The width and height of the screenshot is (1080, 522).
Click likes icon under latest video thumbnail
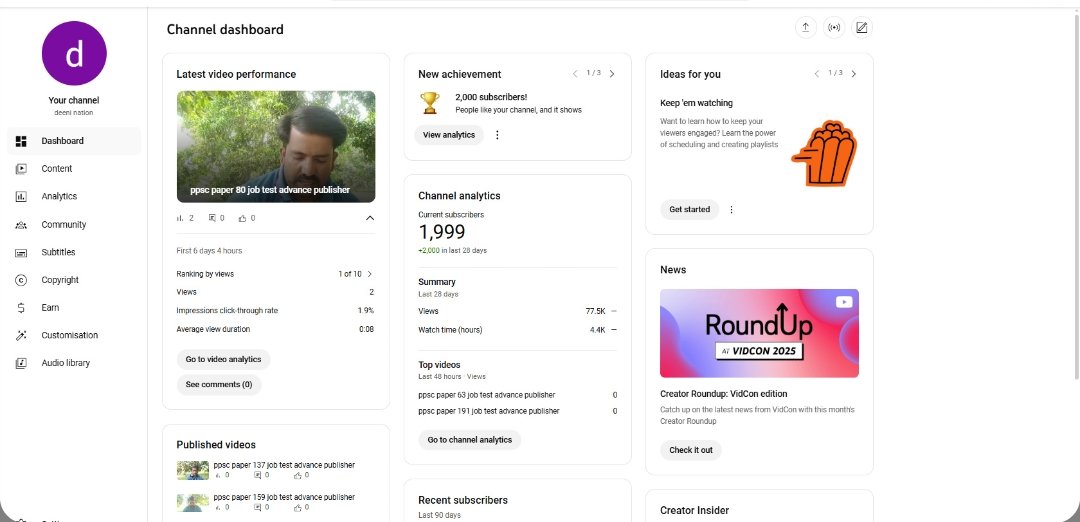click(x=242, y=218)
